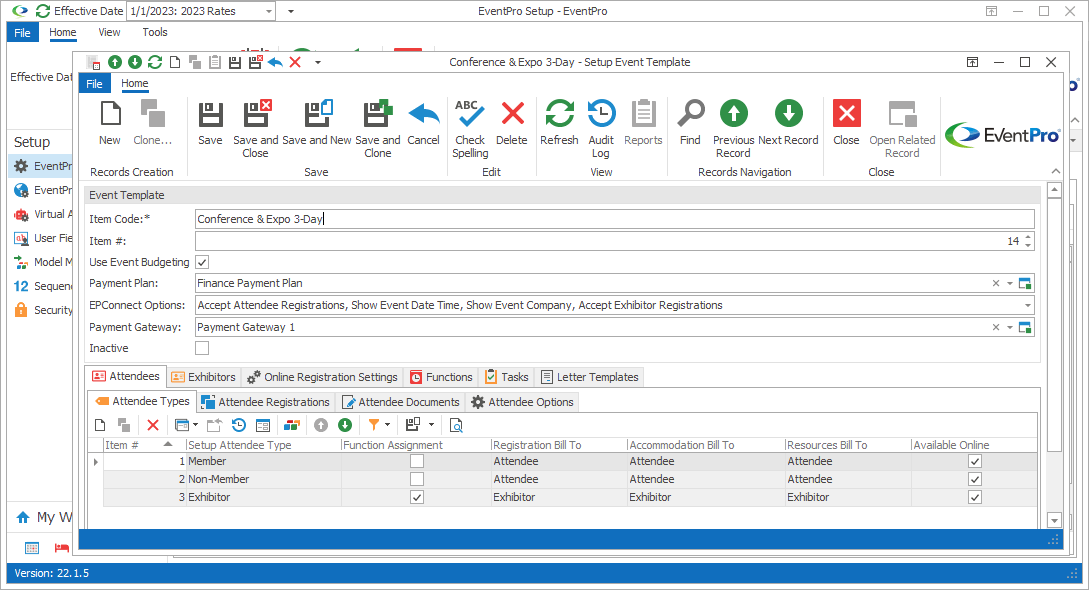The image size is (1089, 590).
Task: Expand the EPConnect Options dropdown
Action: point(1028,305)
